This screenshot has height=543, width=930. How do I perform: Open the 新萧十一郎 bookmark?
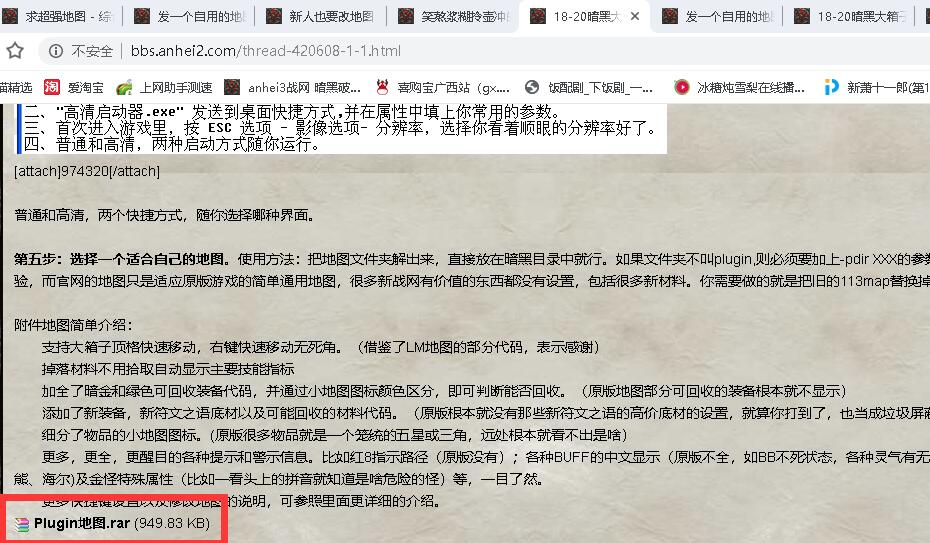[x=877, y=87]
